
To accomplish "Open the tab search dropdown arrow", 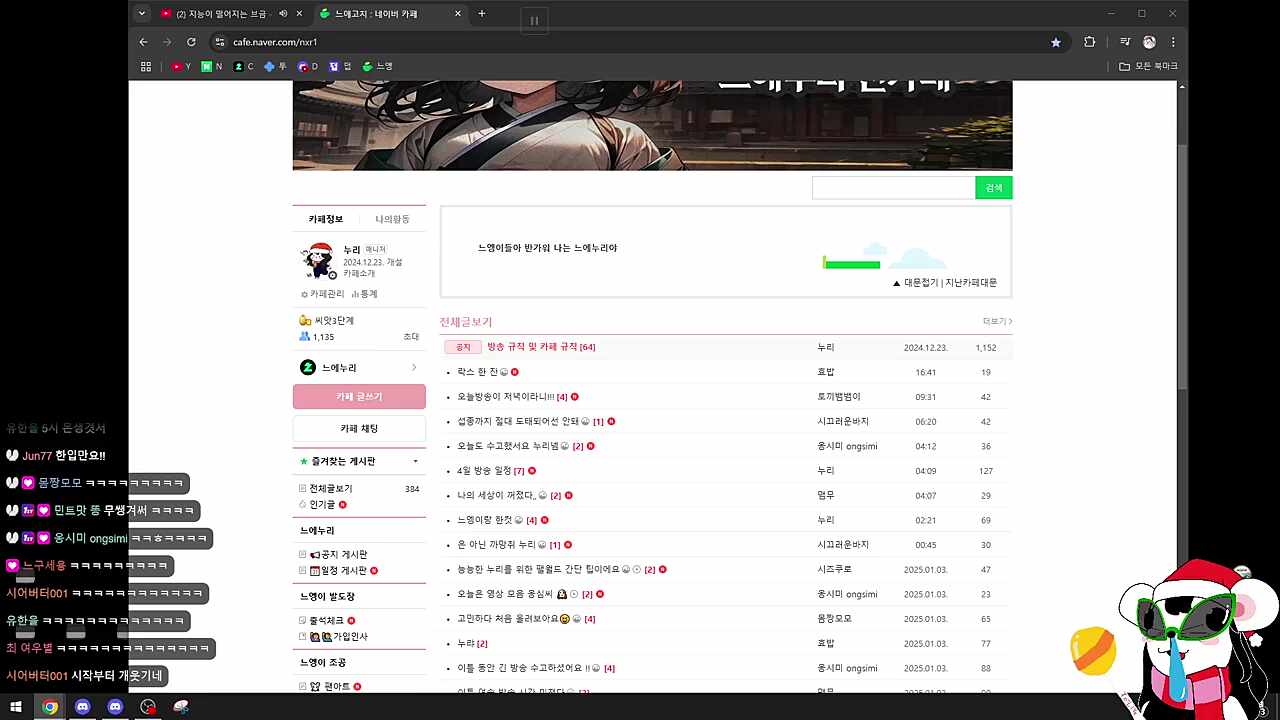I will [142, 14].
